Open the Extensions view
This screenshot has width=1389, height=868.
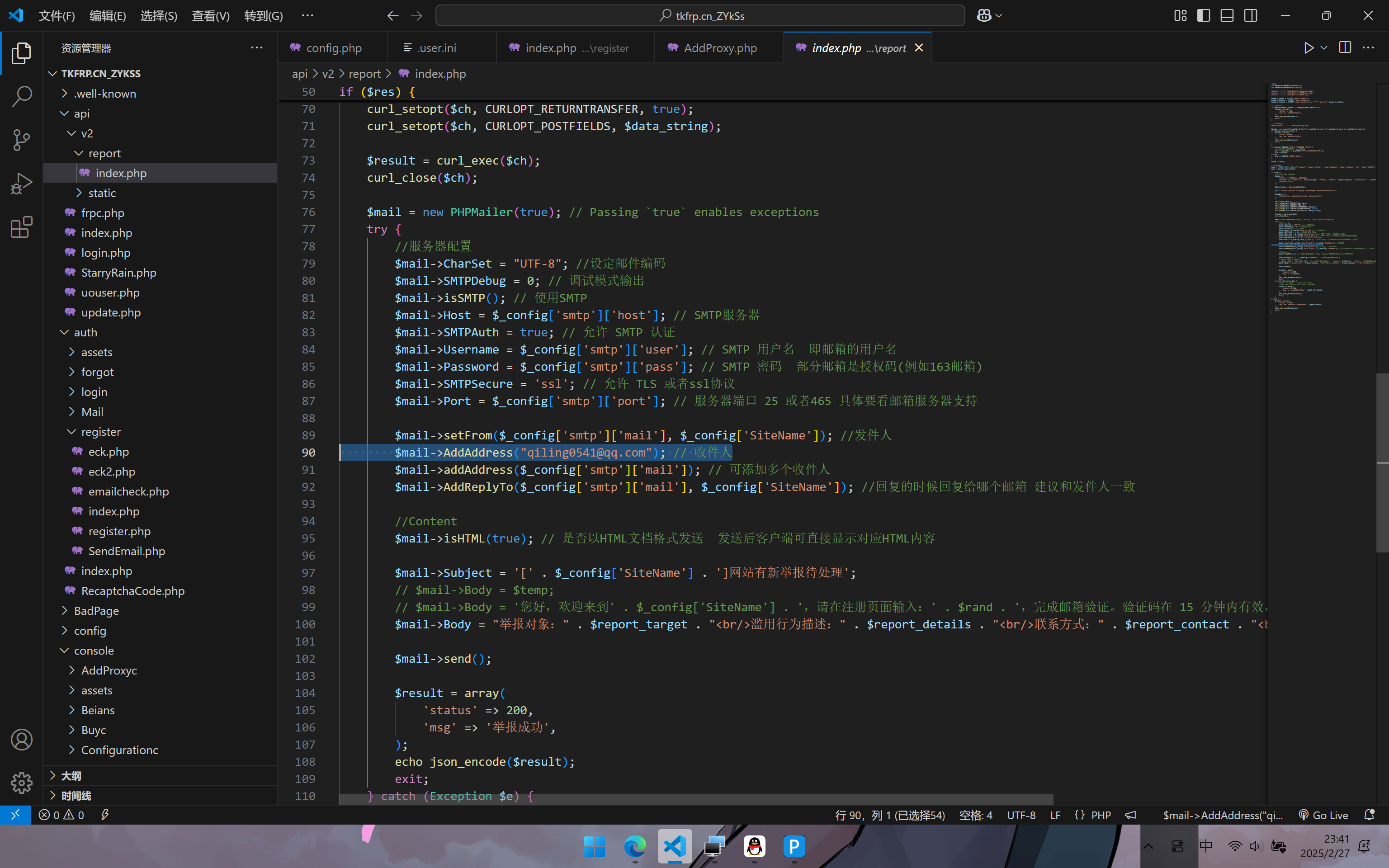pyautogui.click(x=21, y=227)
